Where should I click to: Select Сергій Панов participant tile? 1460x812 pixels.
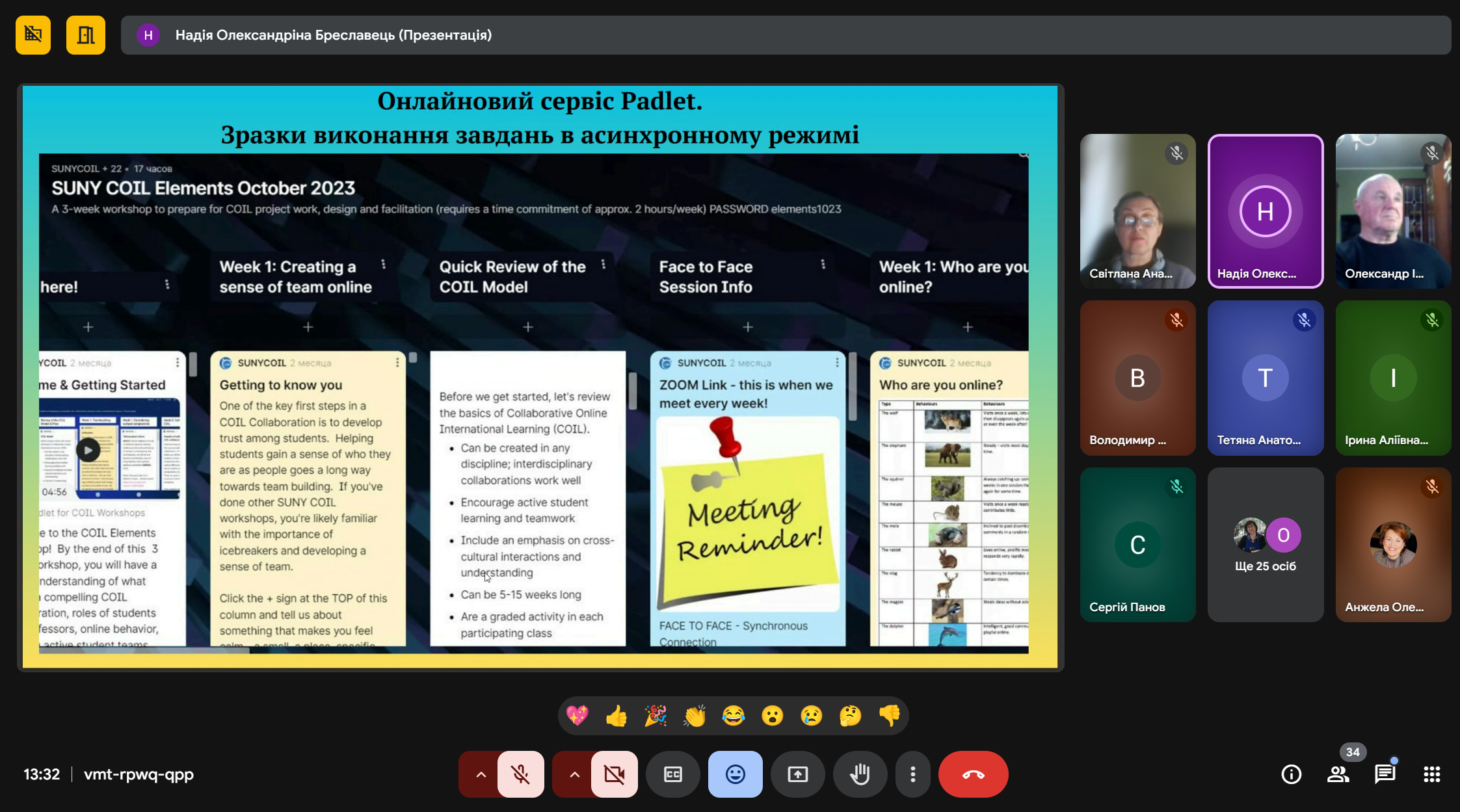pyautogui.click(x=1137, y=545)
